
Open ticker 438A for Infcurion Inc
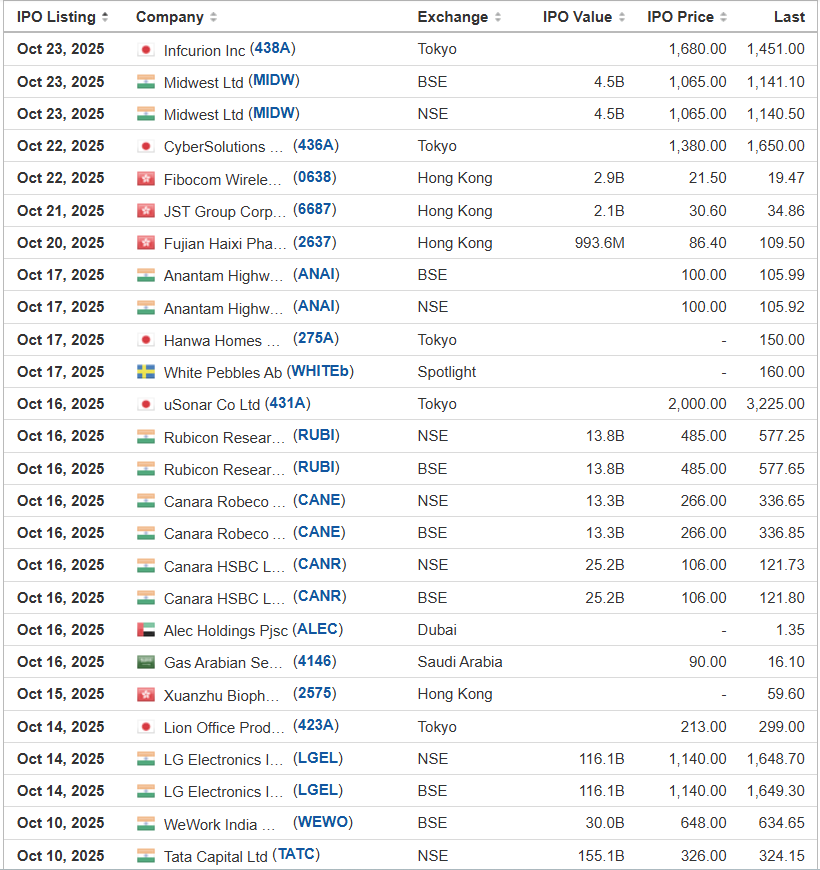pyautogui.click(x=272, y=48)
